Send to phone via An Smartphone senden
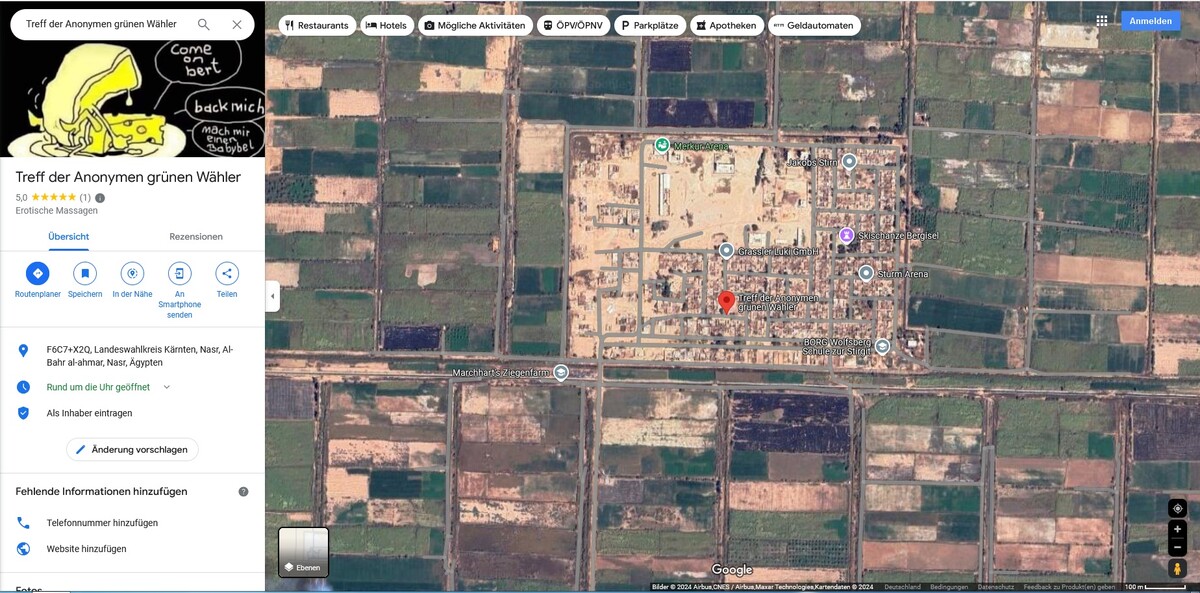The width and height of the screenshot is (1200, 593). [180, 273]
